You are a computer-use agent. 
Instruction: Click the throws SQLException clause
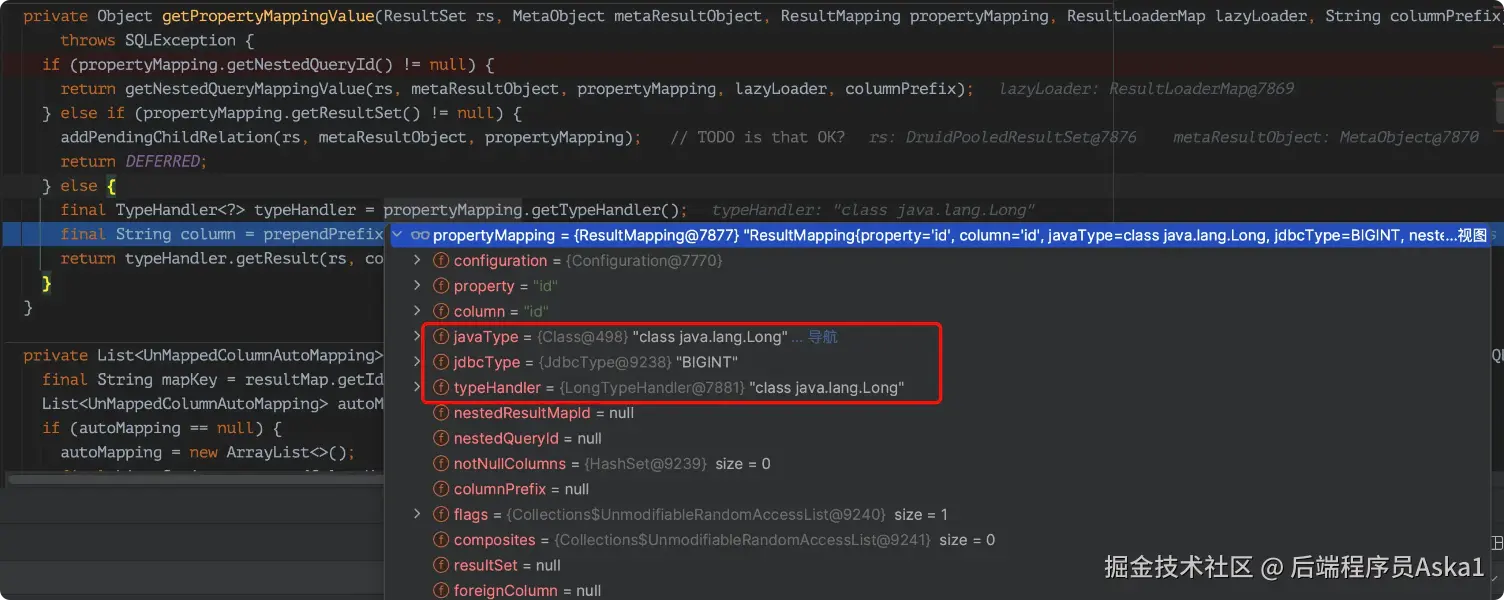coord(148,40)
